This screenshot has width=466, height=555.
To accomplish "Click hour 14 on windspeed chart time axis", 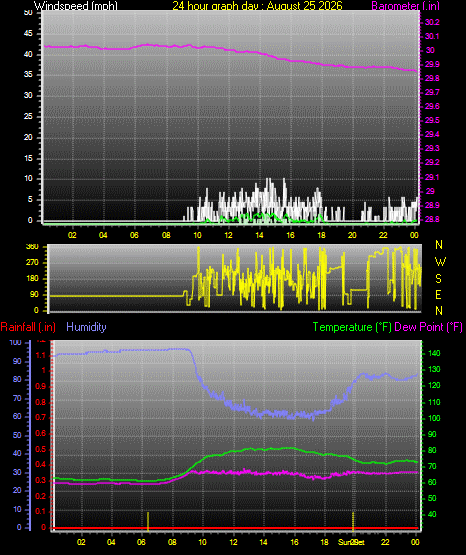I will [259, 235].
